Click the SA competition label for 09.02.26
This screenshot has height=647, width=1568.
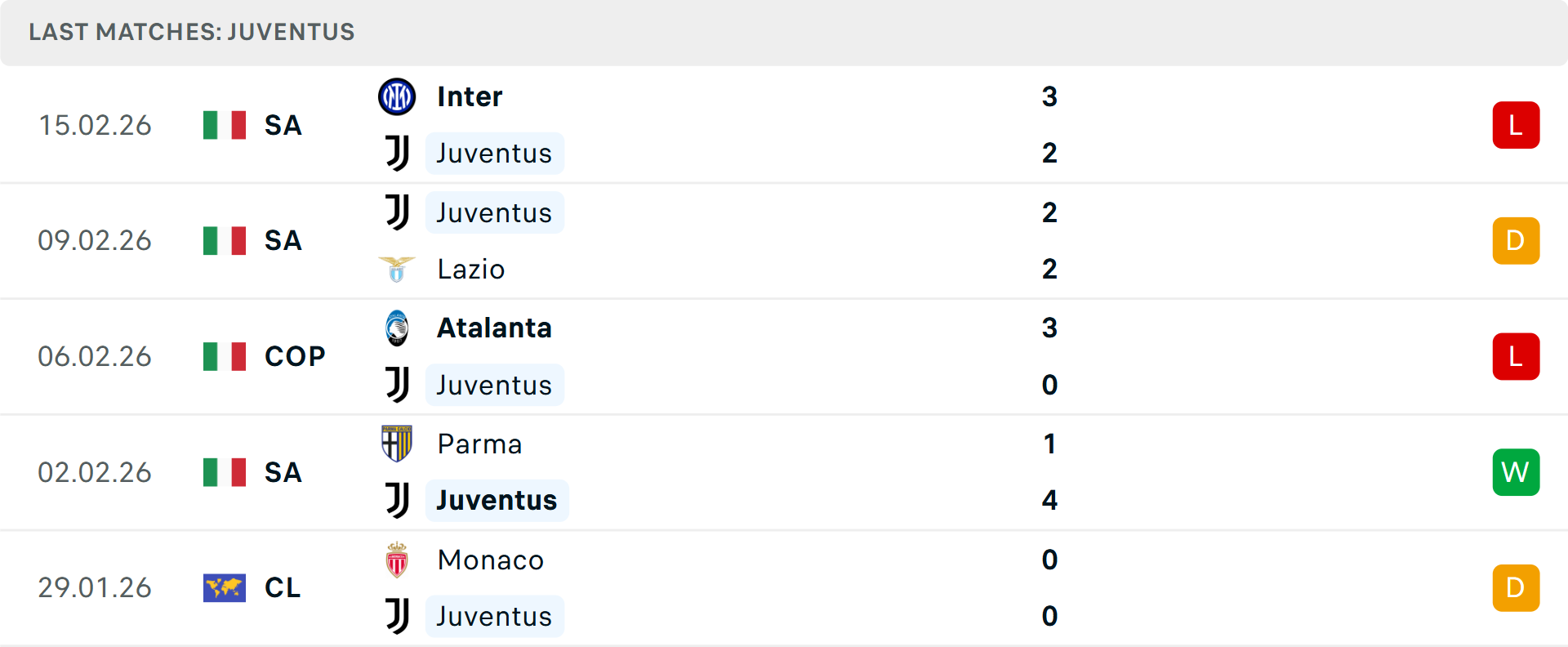[283, 240]
